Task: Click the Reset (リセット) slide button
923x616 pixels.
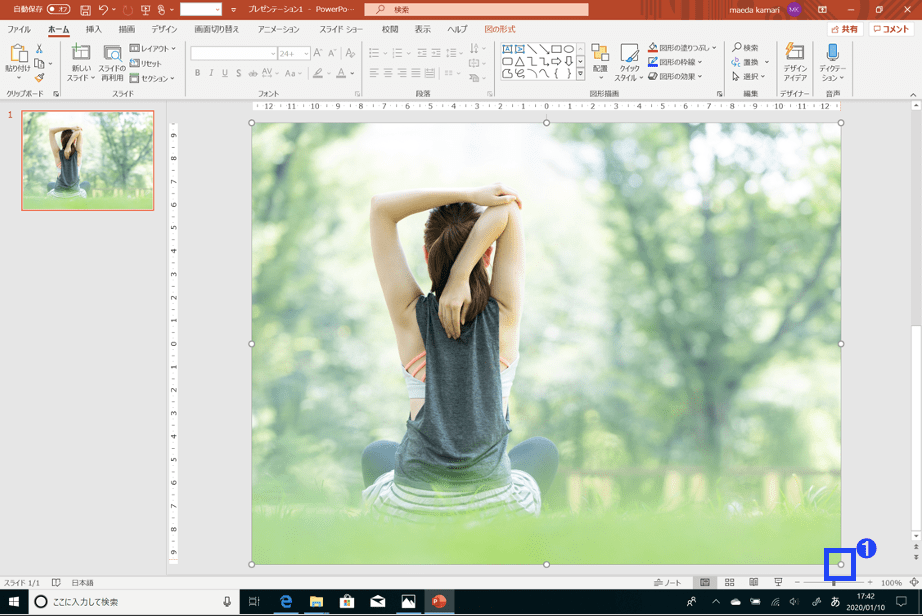Action: 146,63
